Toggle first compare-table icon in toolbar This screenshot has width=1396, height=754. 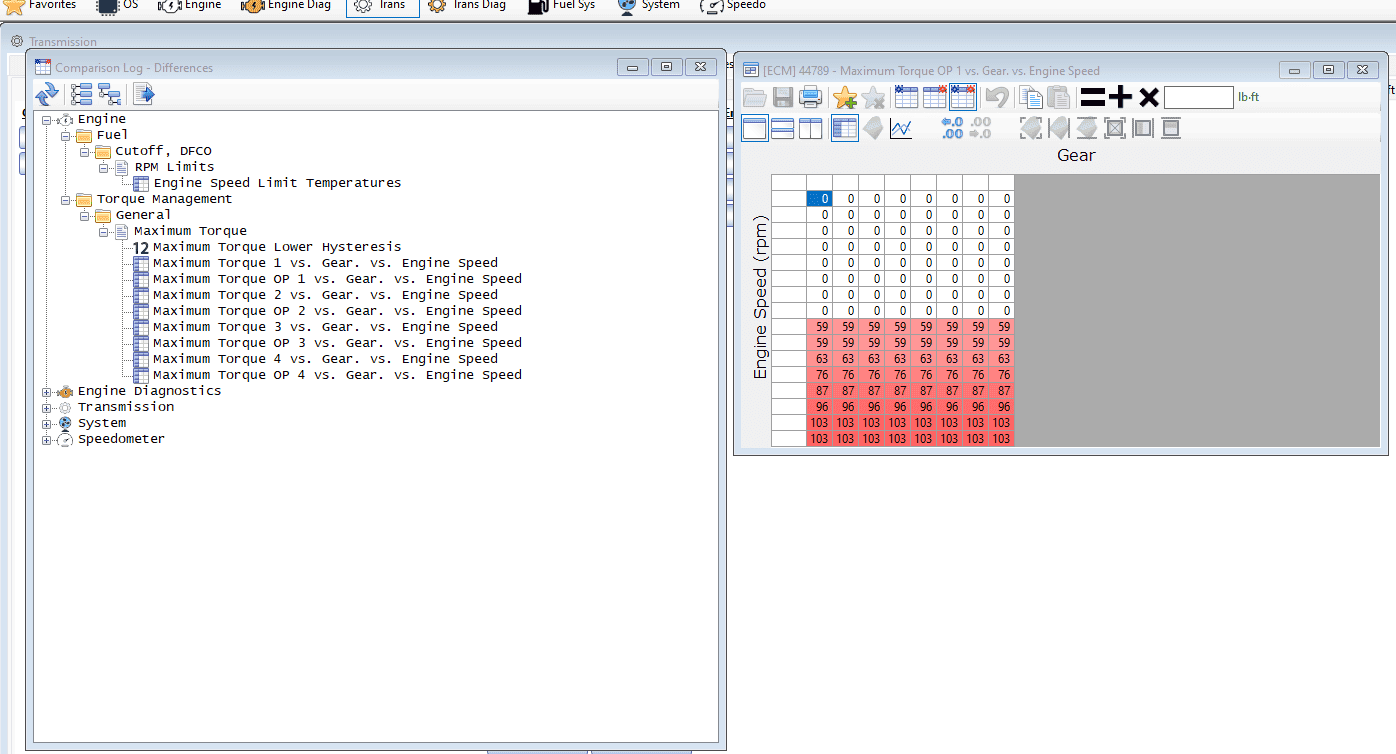click(907, 97)
